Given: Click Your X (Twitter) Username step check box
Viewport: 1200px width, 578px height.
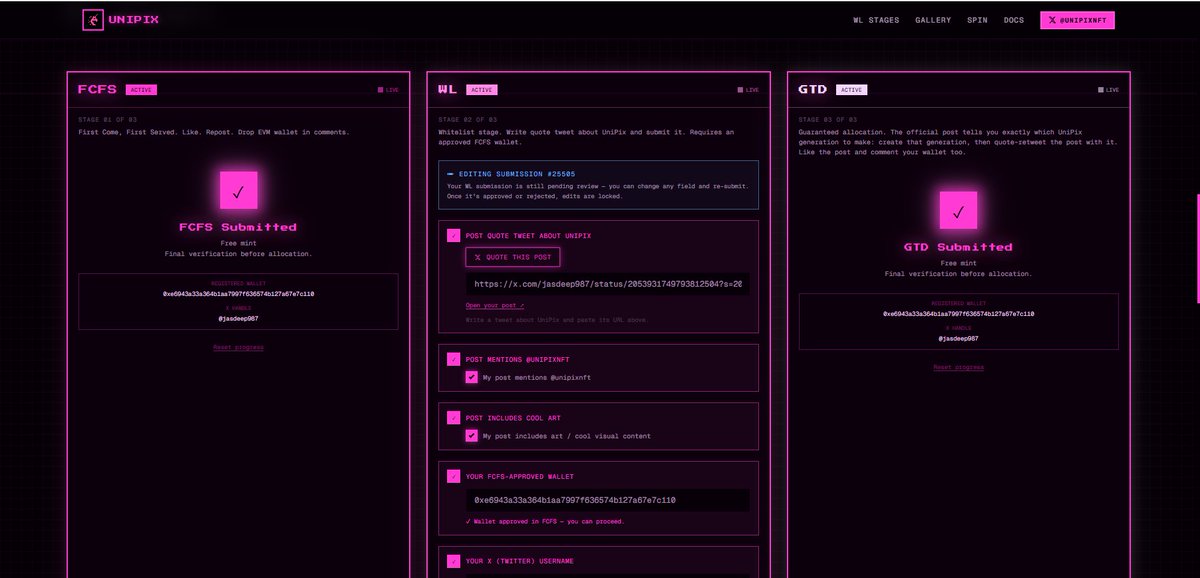Looking at the screenshot, I should click(x=454, y=561).
